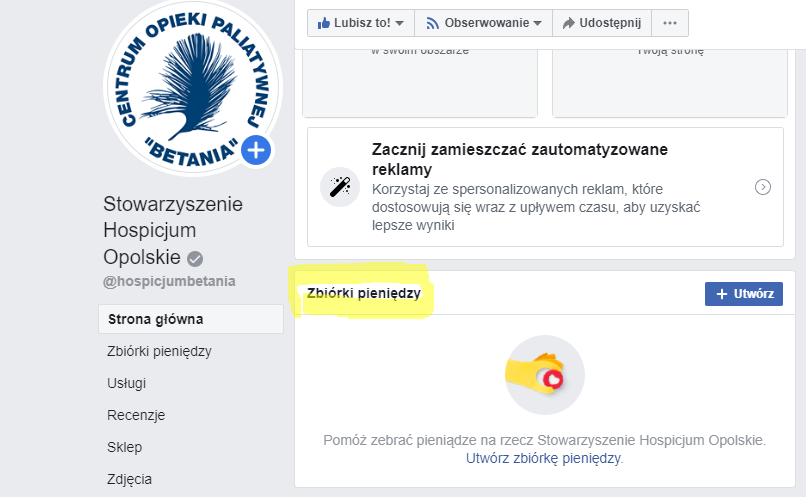
Task: Expand the Obserwowanie dropdown arrow
Action: [538, 23]
